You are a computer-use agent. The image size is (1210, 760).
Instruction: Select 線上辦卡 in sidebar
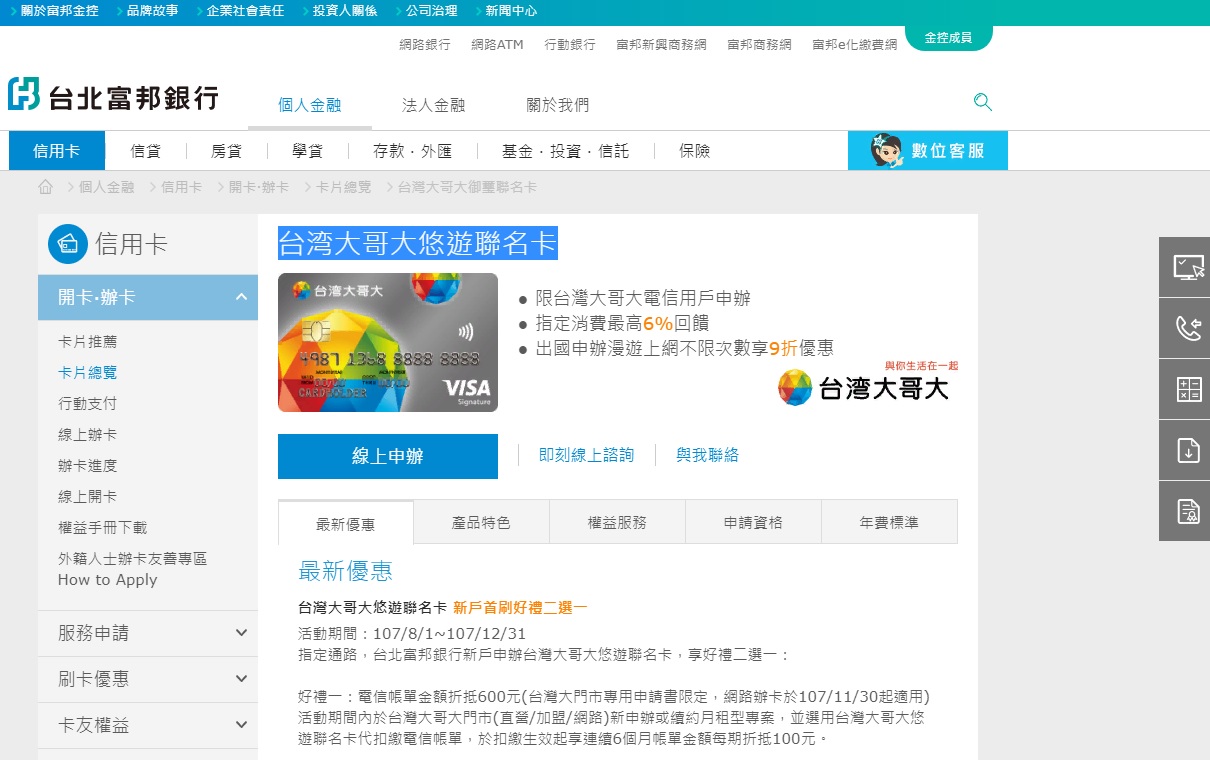pyautogui.click(x=88, y=435)
